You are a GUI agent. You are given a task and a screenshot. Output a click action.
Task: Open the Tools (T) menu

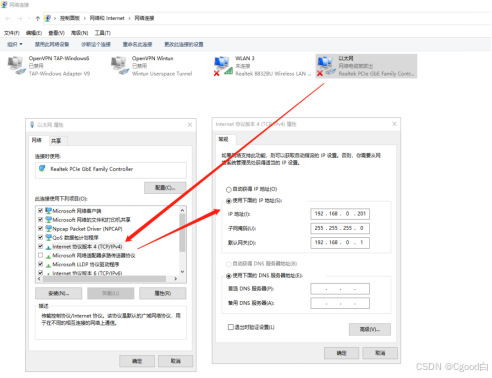tap(102, 33)
